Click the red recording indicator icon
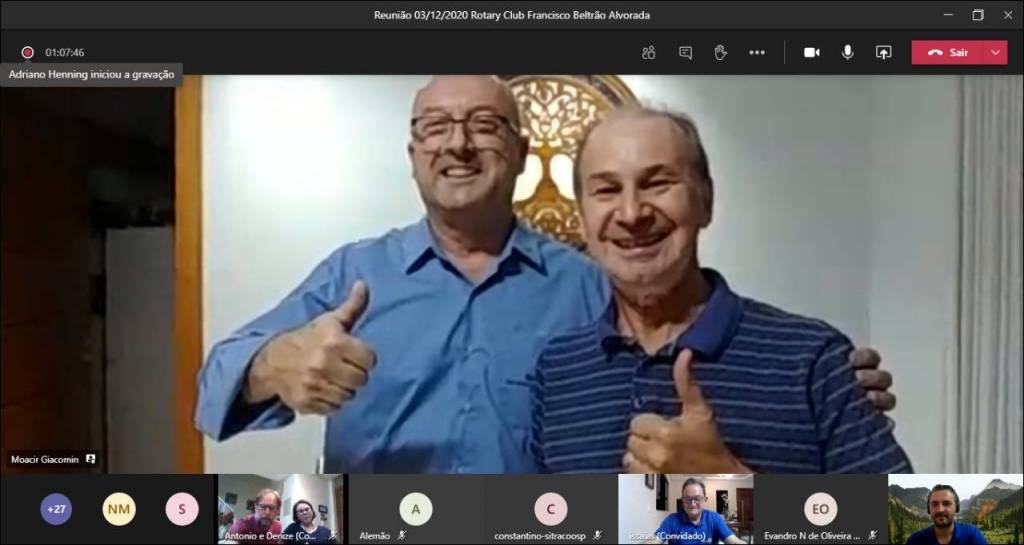Screen dimensions: 1024x545 click(28, 53)
